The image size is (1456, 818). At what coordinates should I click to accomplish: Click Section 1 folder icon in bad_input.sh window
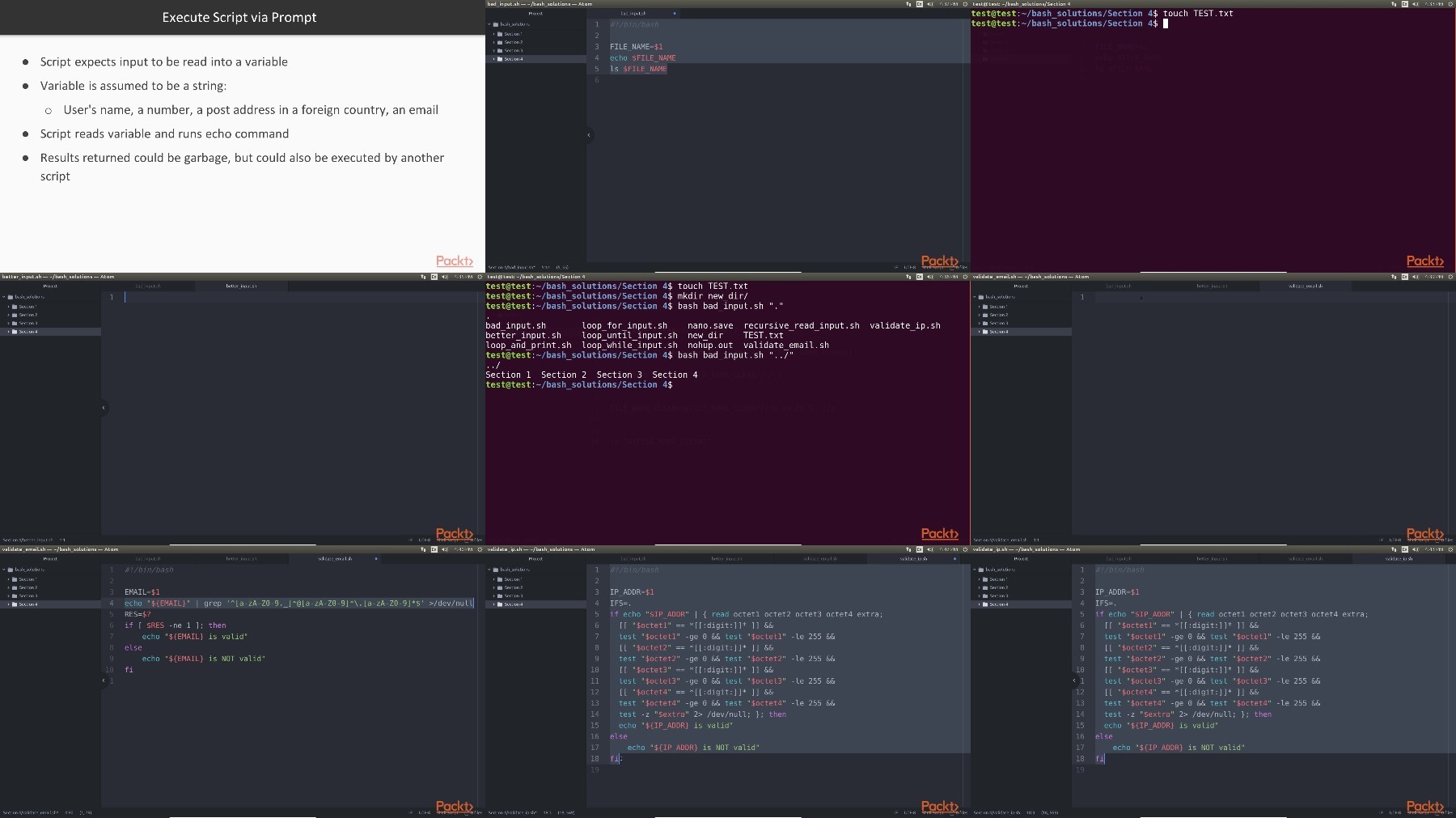[x=500, y=34]
